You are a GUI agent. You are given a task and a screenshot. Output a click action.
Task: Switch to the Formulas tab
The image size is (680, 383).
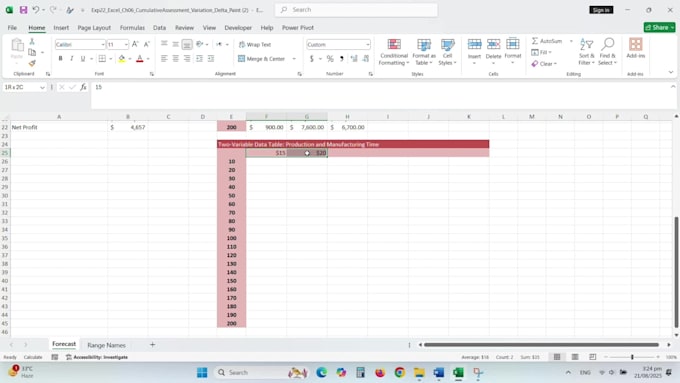point(132,27)
